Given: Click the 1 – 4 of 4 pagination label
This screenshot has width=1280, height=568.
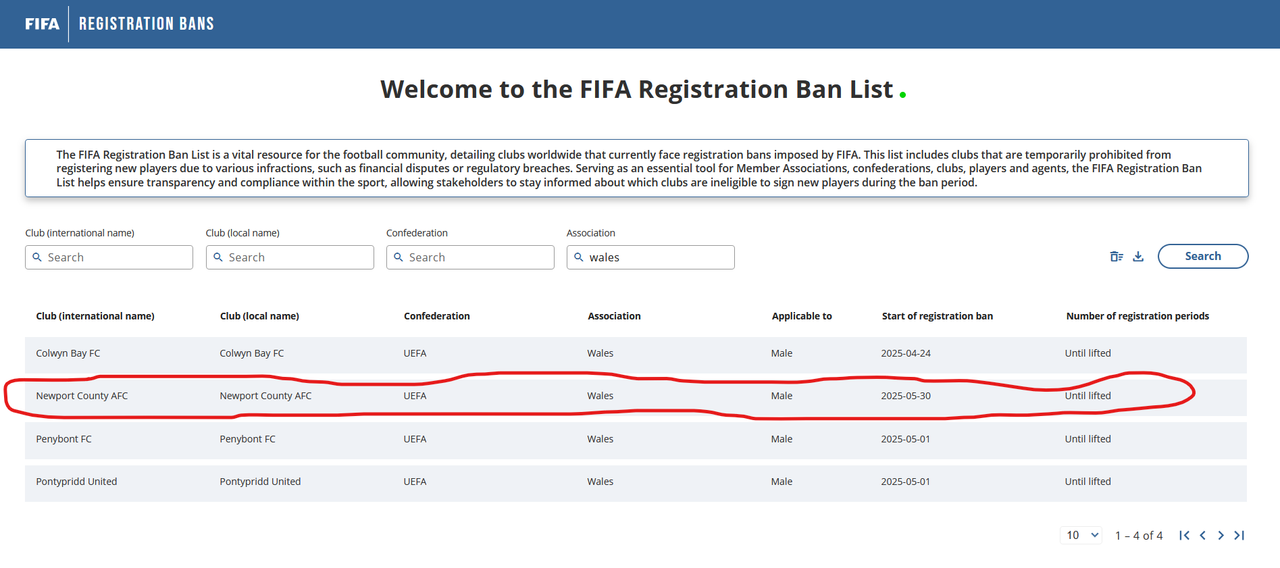Looking at the screenshot, I should (x=1139, y=536).
